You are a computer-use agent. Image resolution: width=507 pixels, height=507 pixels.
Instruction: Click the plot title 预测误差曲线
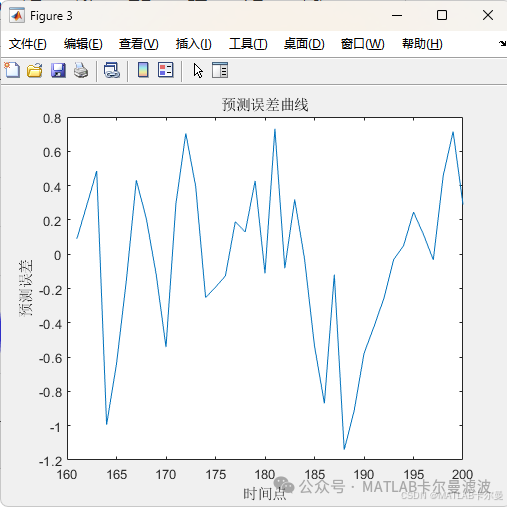click(x=265, y=105)
